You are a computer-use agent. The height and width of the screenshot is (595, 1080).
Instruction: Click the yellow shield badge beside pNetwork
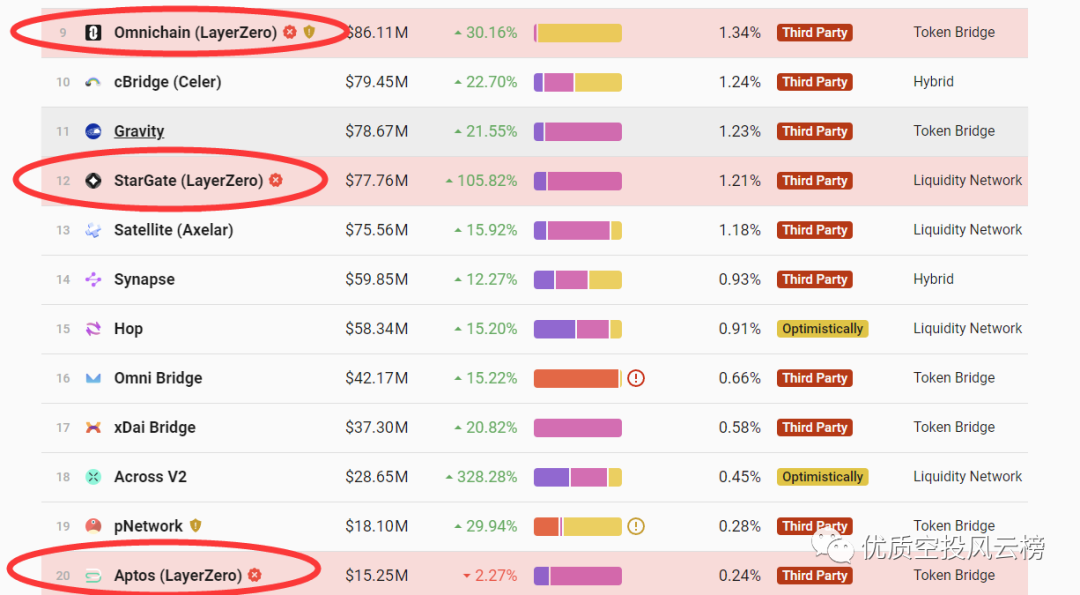[x=196, y=525]
